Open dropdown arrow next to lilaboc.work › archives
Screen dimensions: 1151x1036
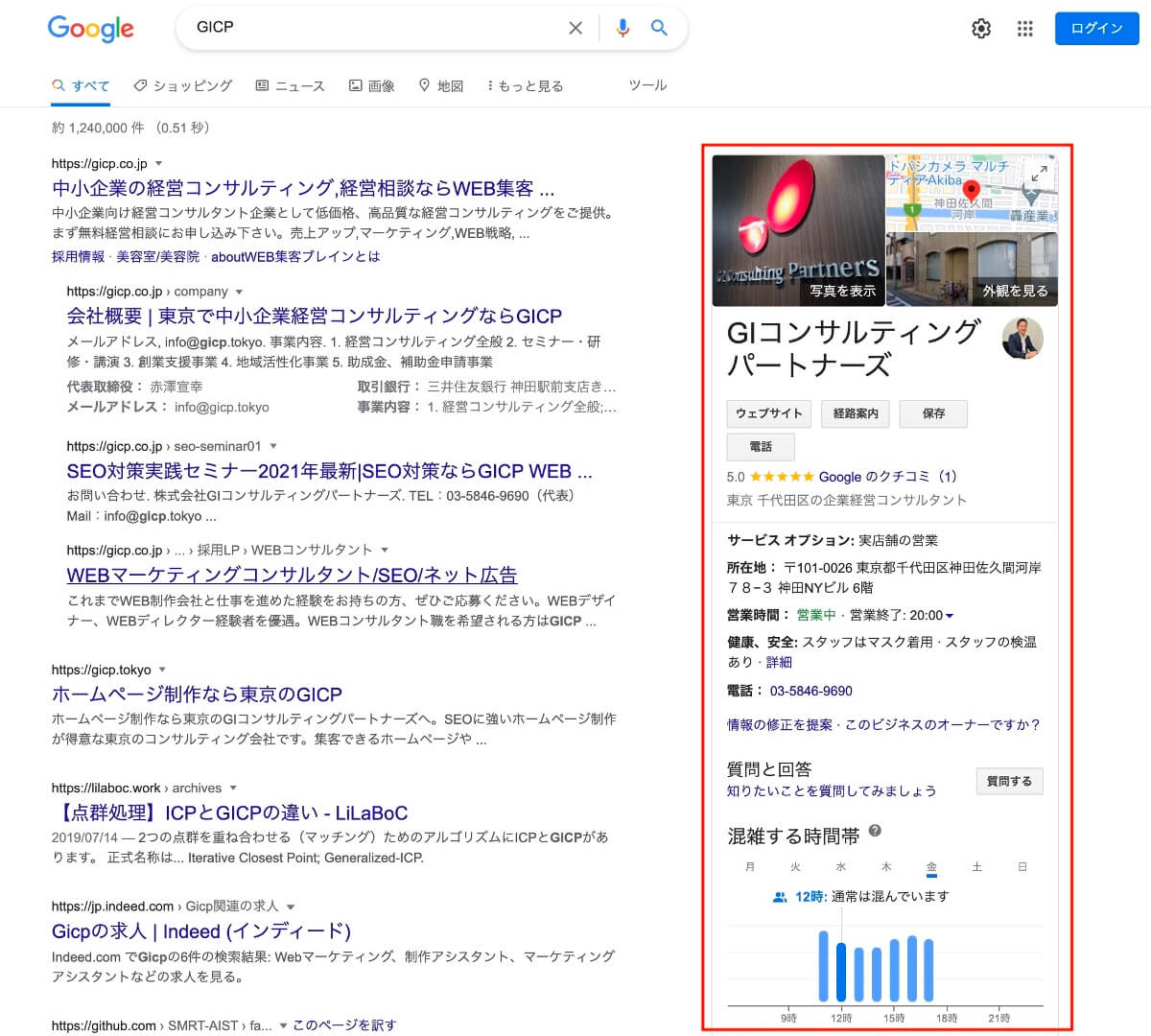[x=233, y=789]
